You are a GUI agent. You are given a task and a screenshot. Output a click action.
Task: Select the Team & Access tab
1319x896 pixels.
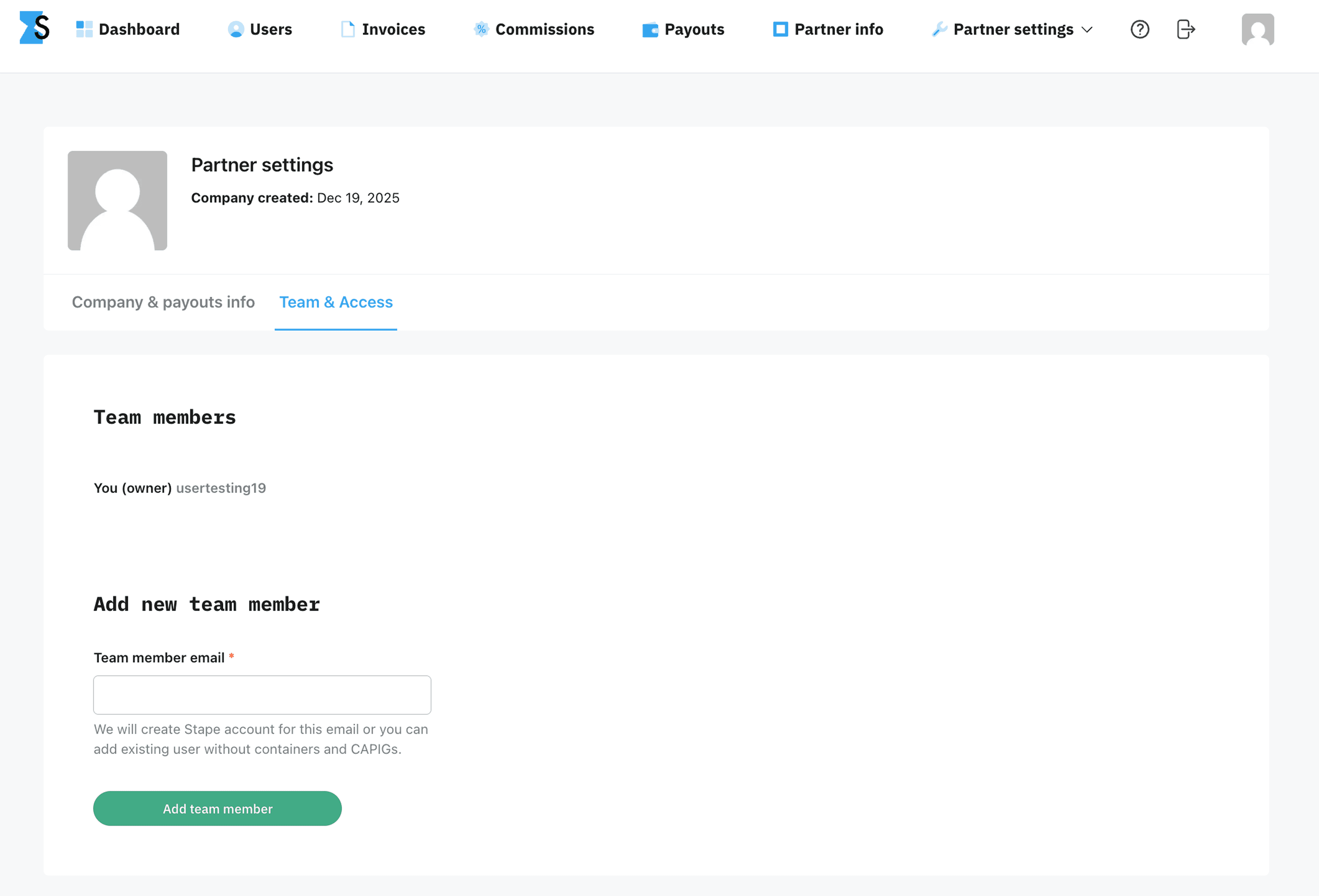tap(336, 302)
